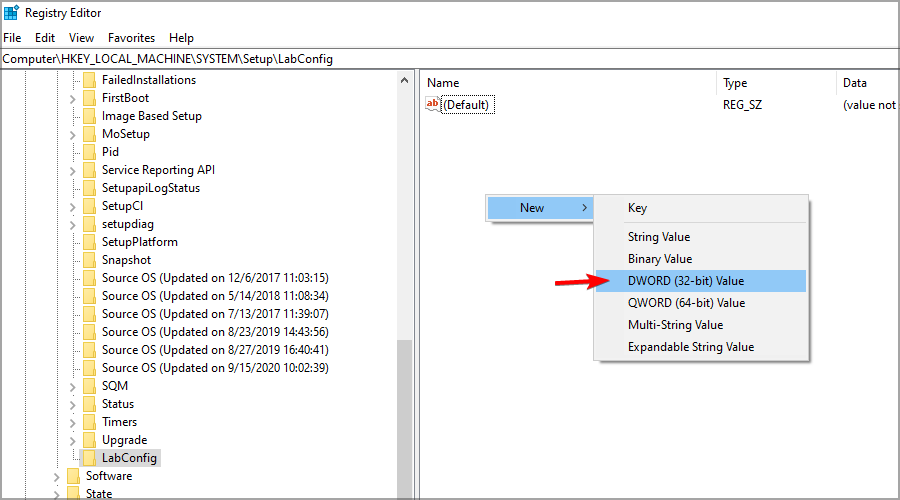Select the (Default) value name

[x=467, y=105]
